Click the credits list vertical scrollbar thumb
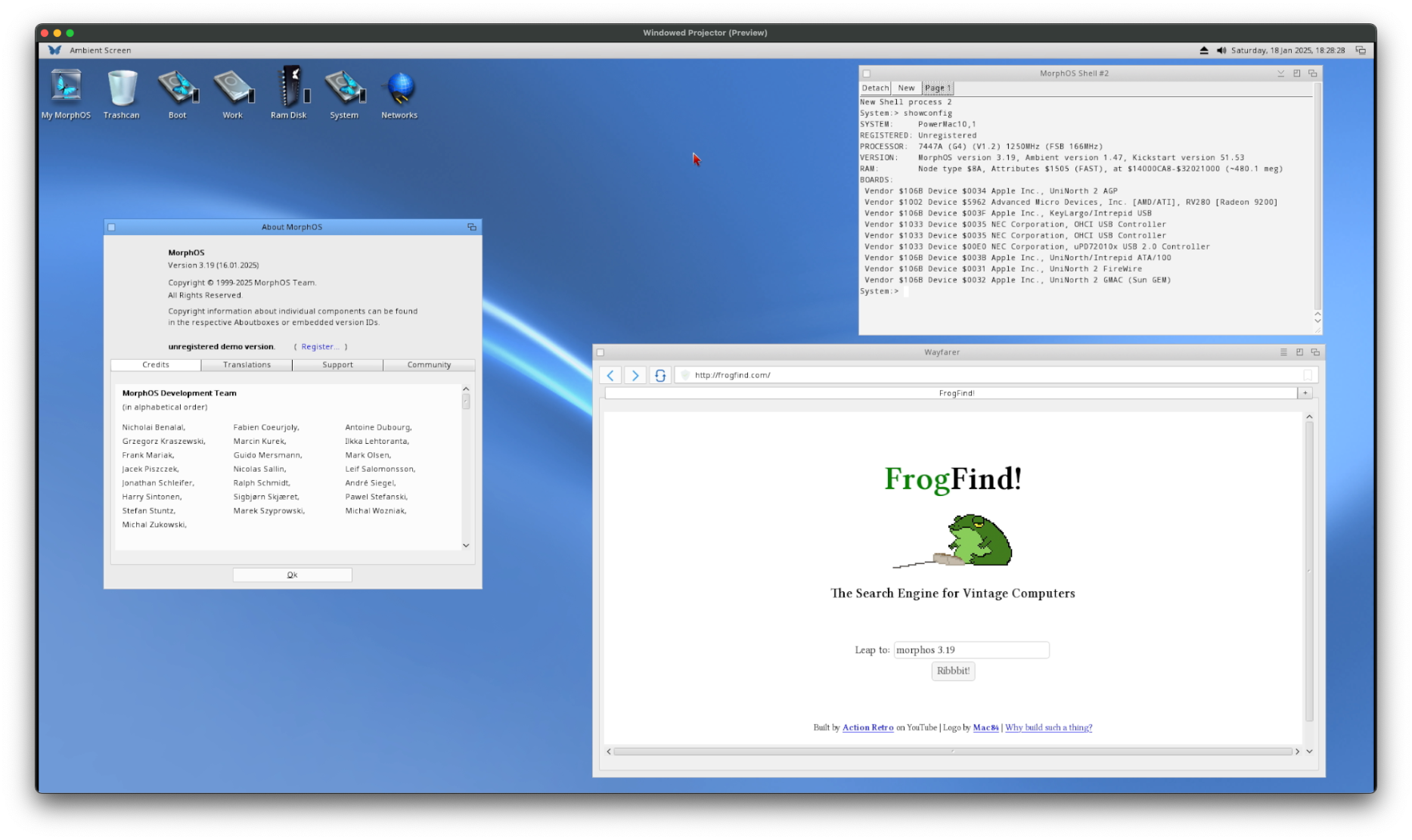Screen dimensions: 1412x840 [466, 401]
